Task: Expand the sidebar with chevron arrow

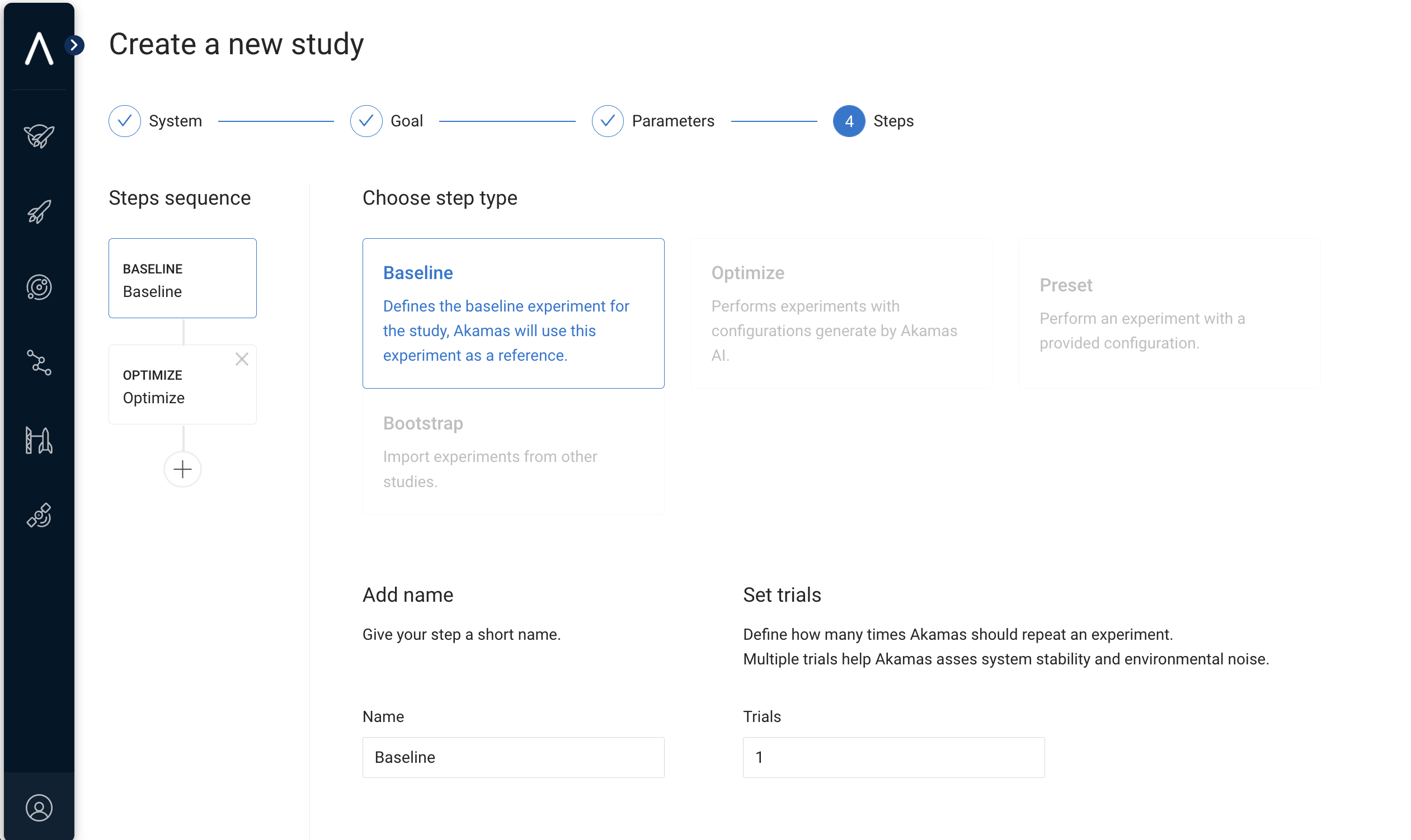Action: click(74, 45)
